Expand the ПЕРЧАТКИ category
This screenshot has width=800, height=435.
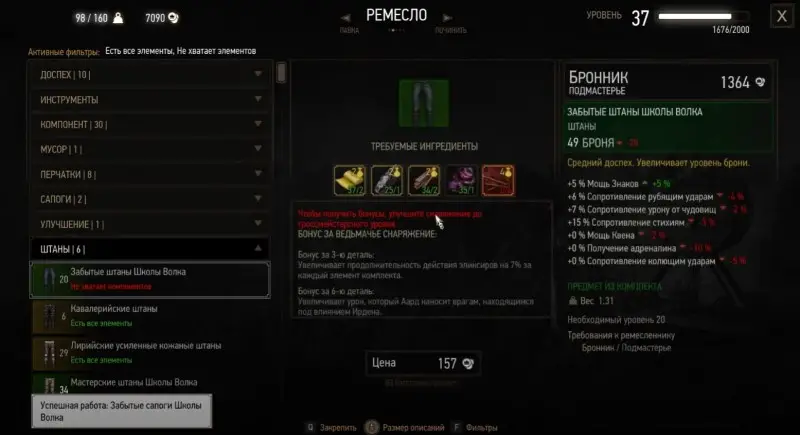[150, 174]
